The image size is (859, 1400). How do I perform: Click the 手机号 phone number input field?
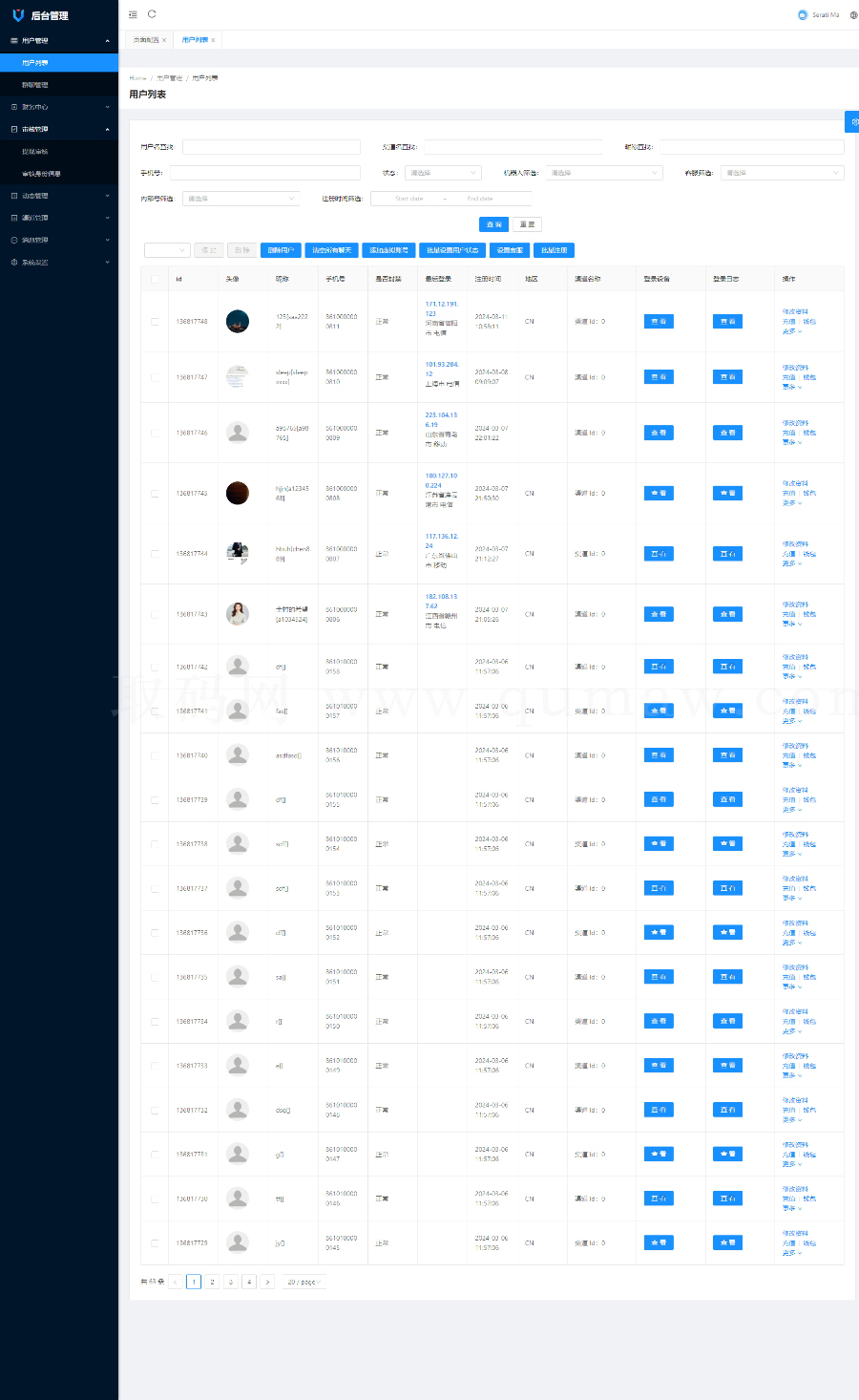pos(264,173)
